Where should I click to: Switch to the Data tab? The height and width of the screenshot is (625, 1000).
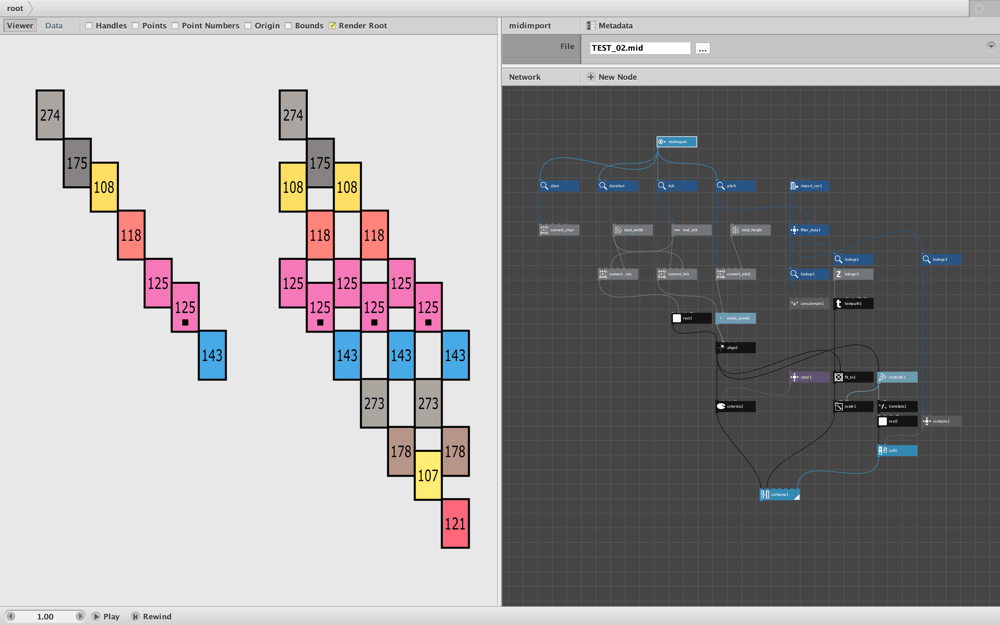[54, 26]
